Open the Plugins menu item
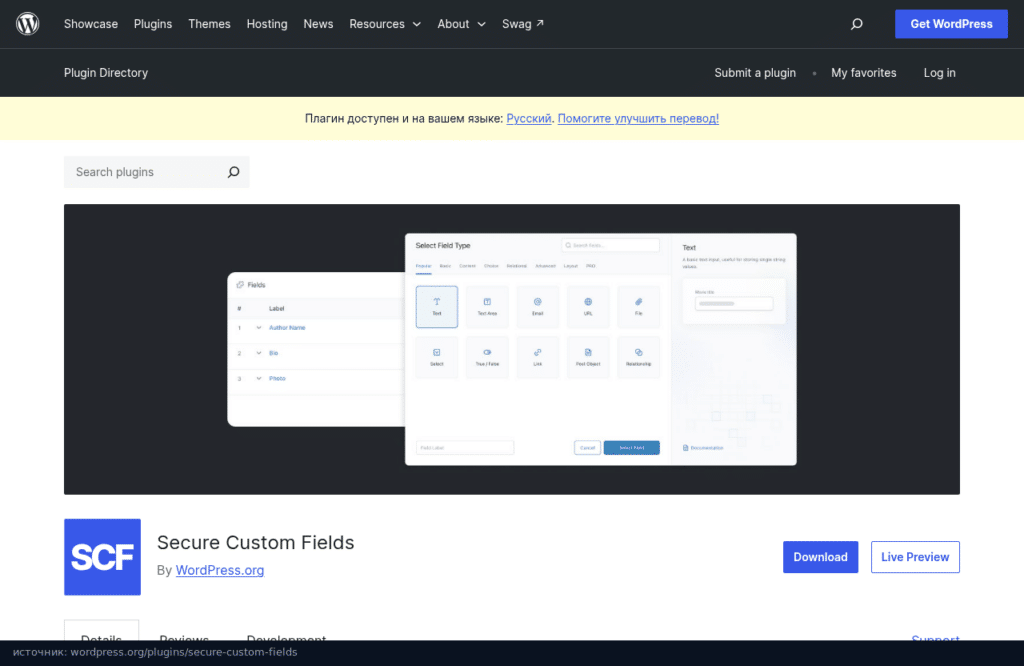 [153, 24]
